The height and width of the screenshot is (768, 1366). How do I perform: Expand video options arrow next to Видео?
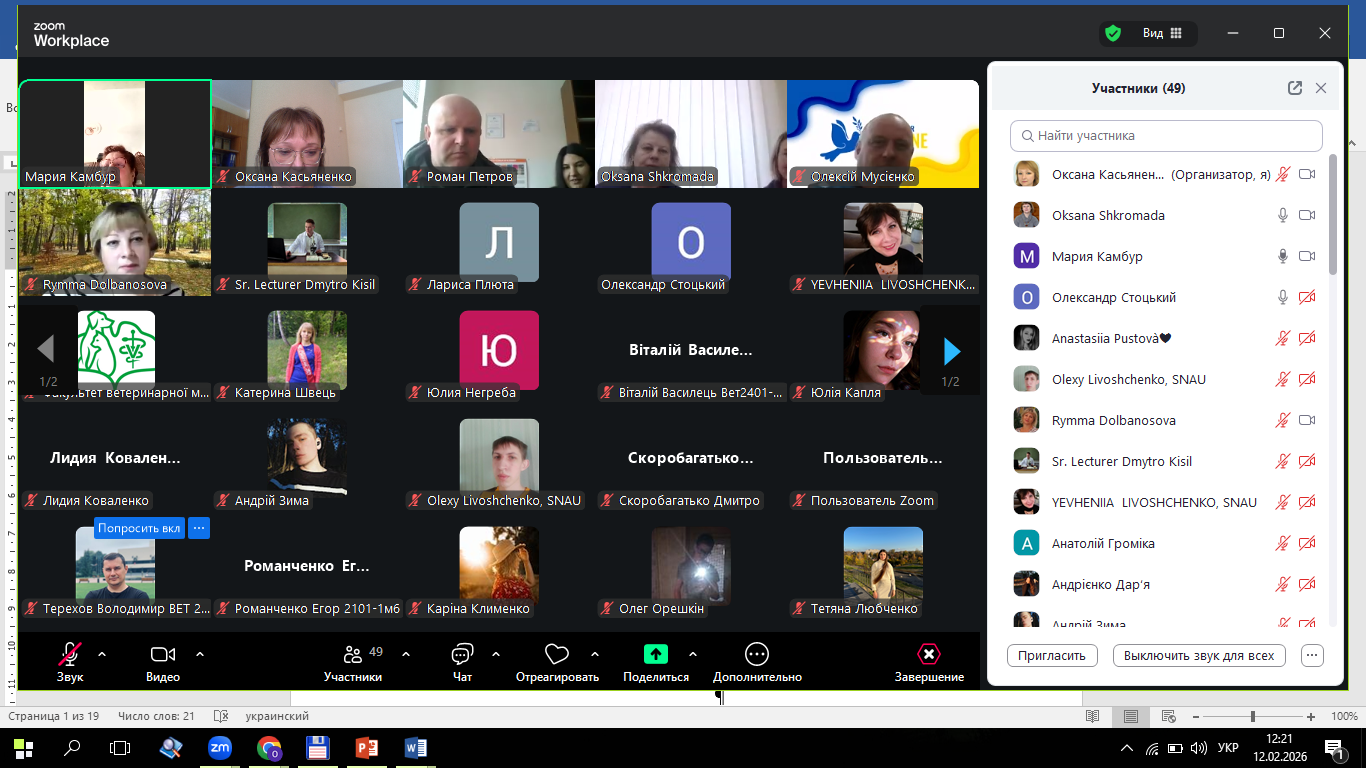point(200,654)
